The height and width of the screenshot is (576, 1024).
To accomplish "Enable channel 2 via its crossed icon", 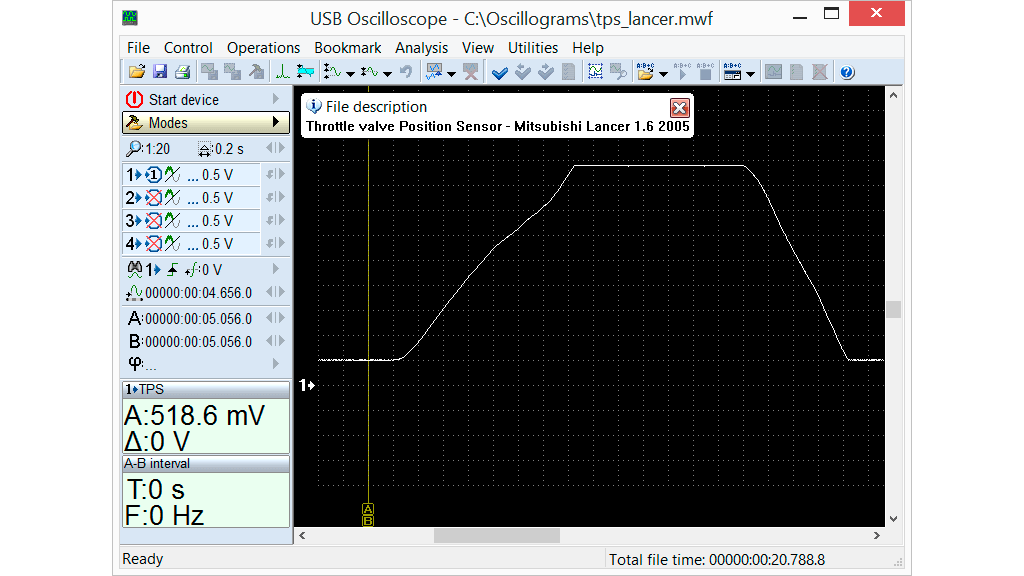I will point(153,197).
